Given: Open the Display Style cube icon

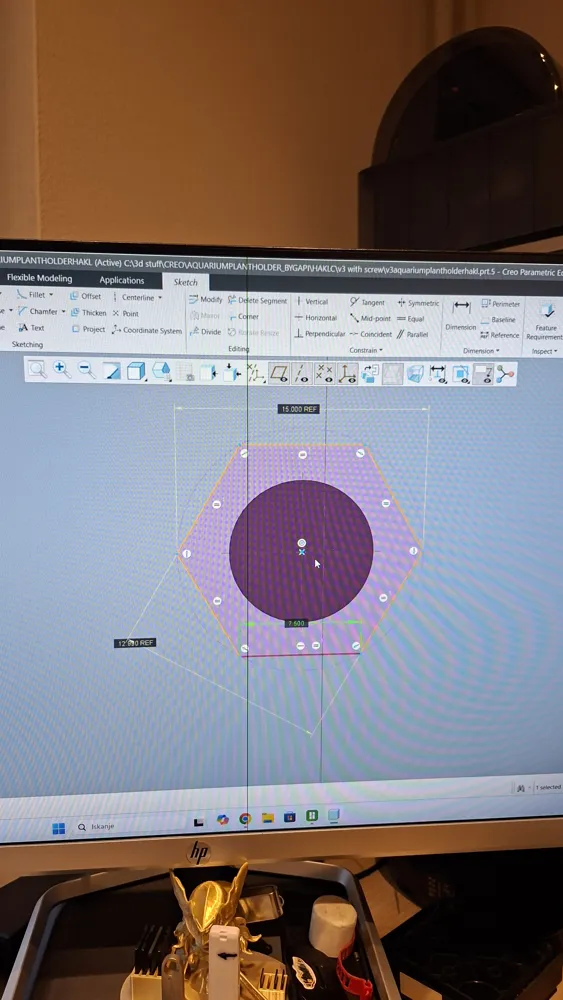Looking at the screenshot, I should click(x=136, y=370).
